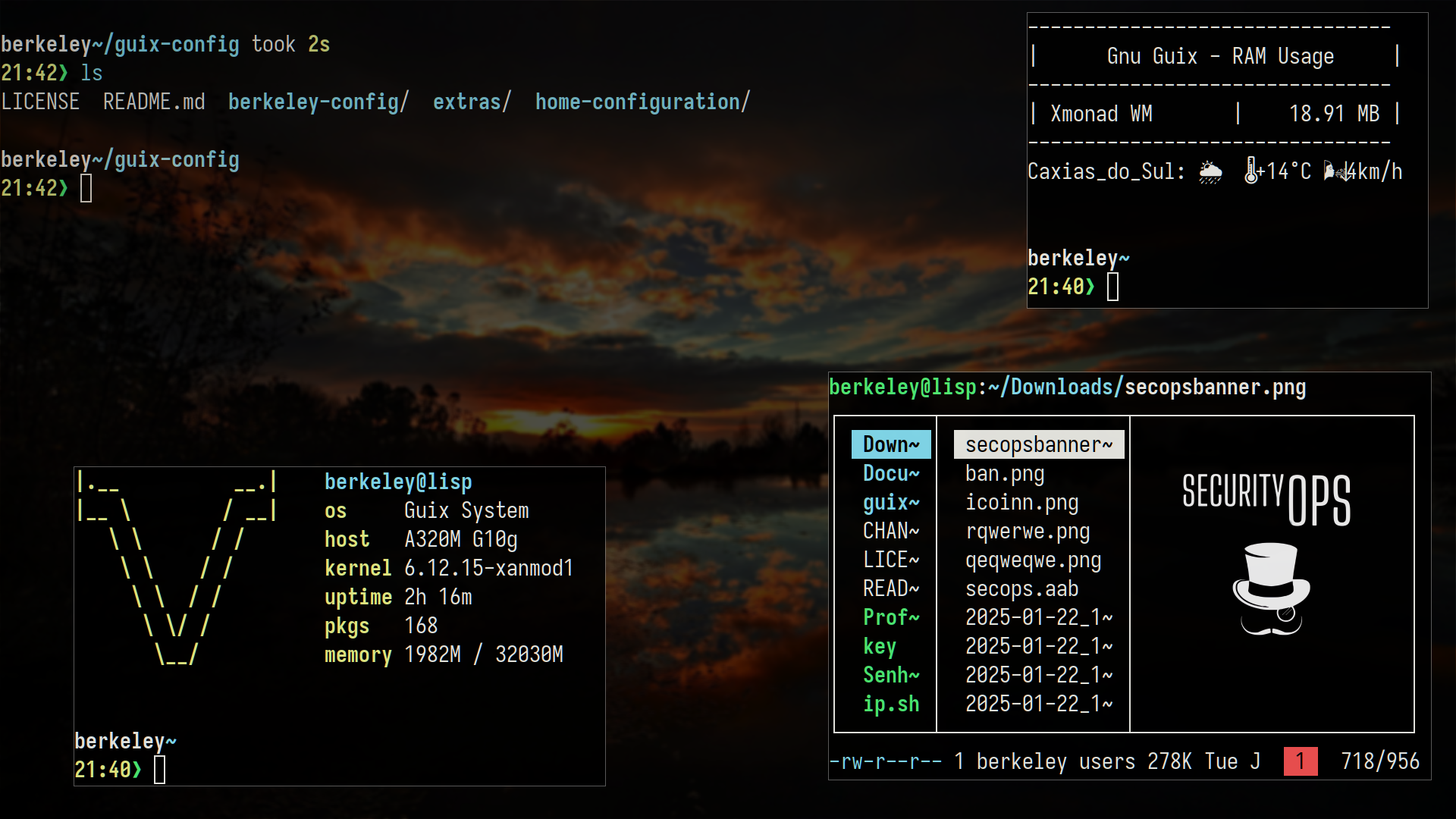Click the ip.sh script entry
The image size is (1456, 819).
(x=891, y=704)
